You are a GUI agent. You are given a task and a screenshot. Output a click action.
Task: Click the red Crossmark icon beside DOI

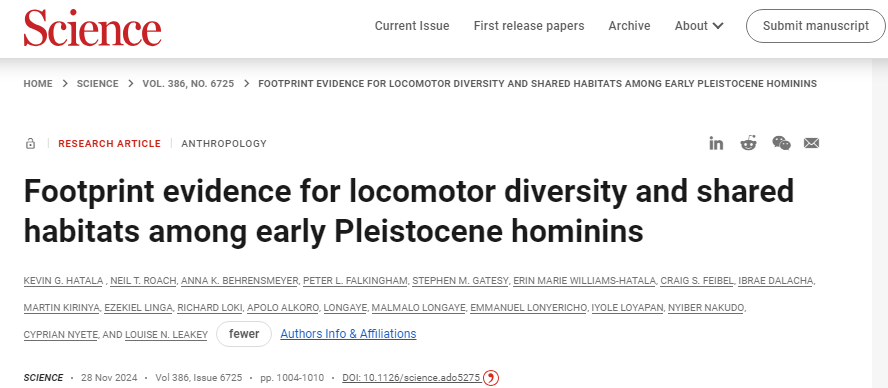point(491,378)
